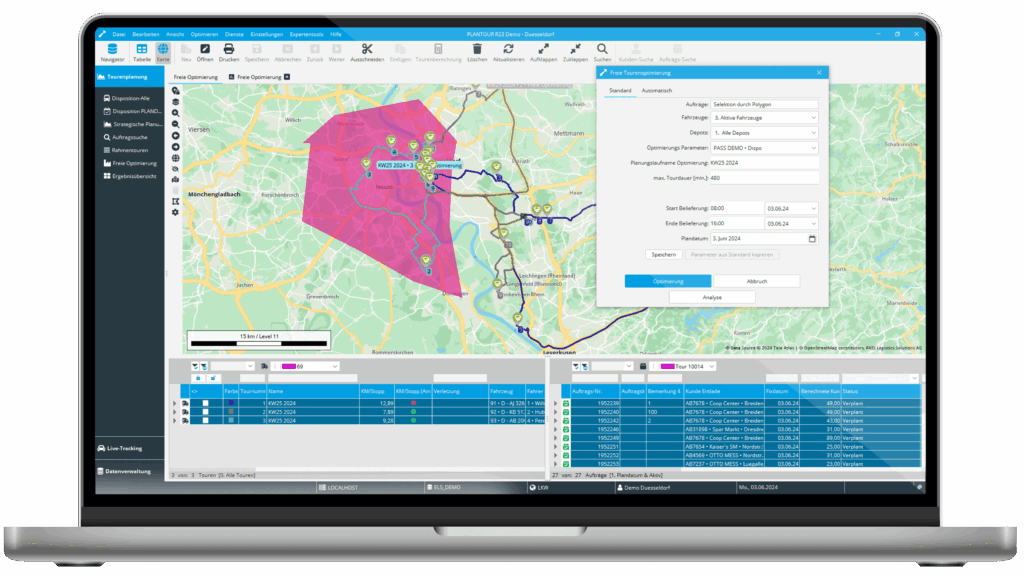Expand the Optimierungs Parameter dropdown
1024x576 pixels.
click(x=764, y=147)
